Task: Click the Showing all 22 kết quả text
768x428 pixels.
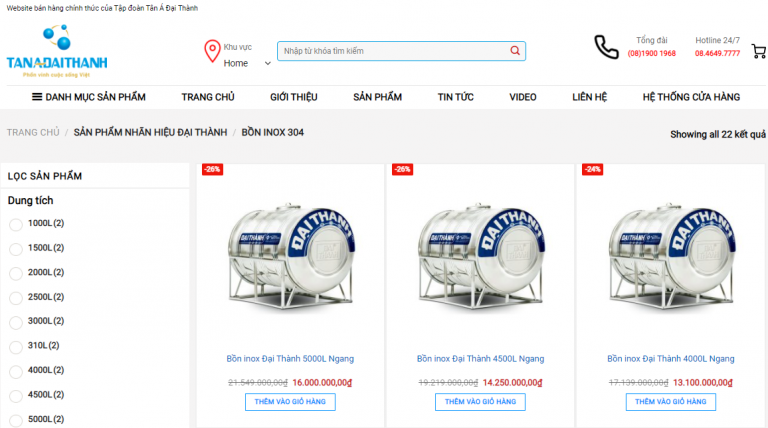Action: click(718, 134)
